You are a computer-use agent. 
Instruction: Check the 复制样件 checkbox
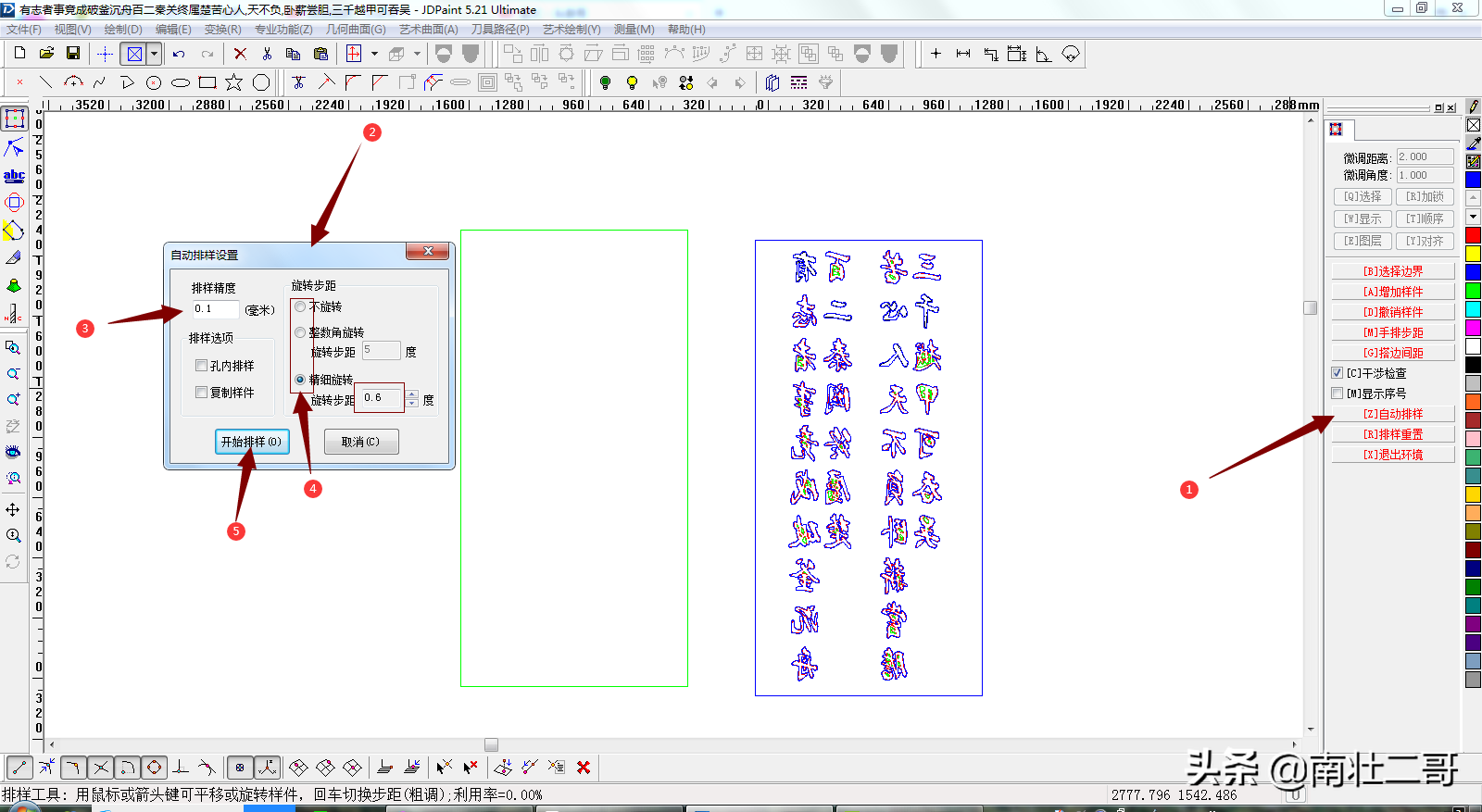point(201,393)
